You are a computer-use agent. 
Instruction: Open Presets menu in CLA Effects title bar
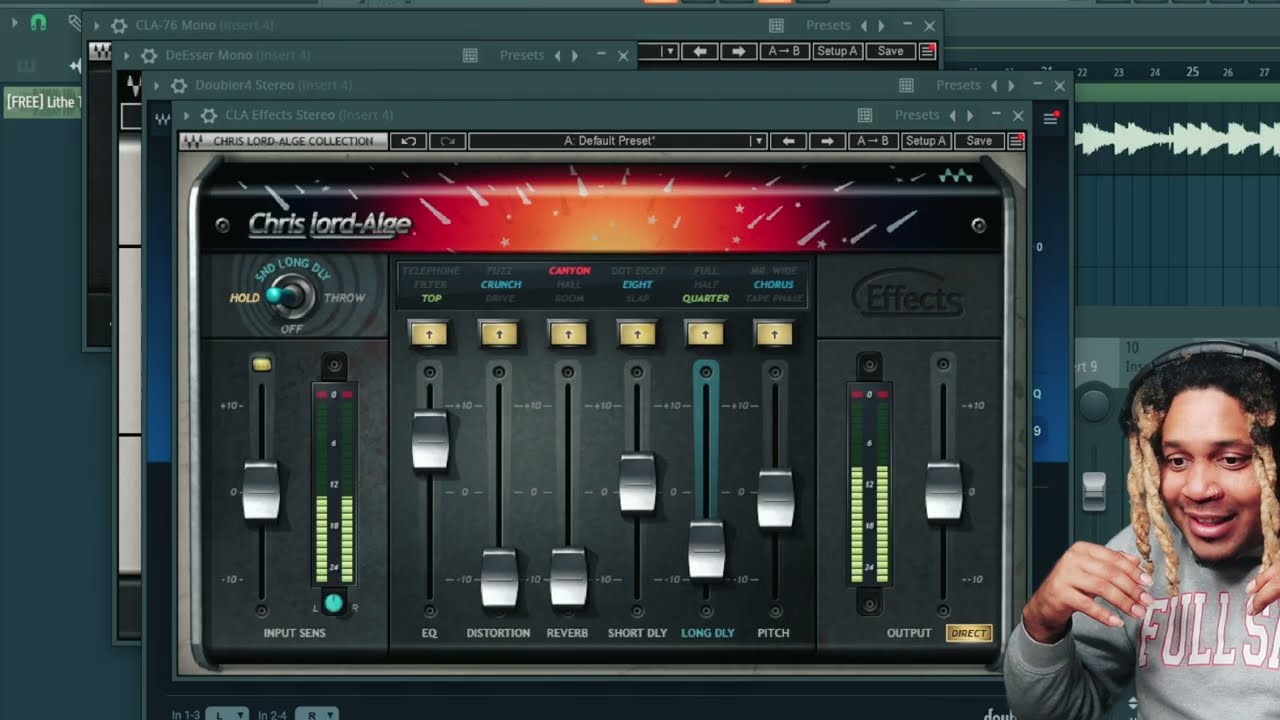pos(917,115)
